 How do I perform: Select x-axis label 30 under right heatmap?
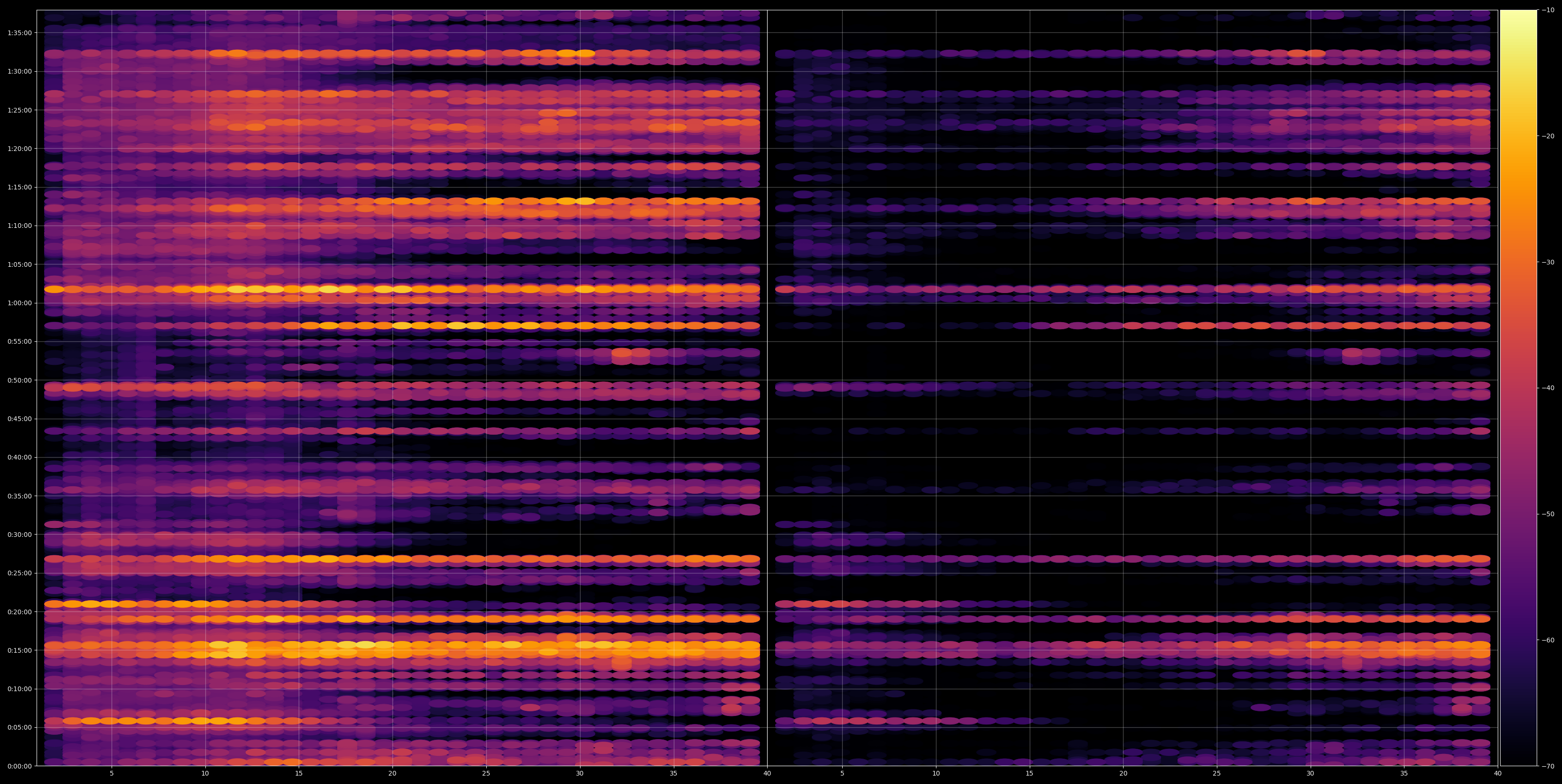point(1310,773)
